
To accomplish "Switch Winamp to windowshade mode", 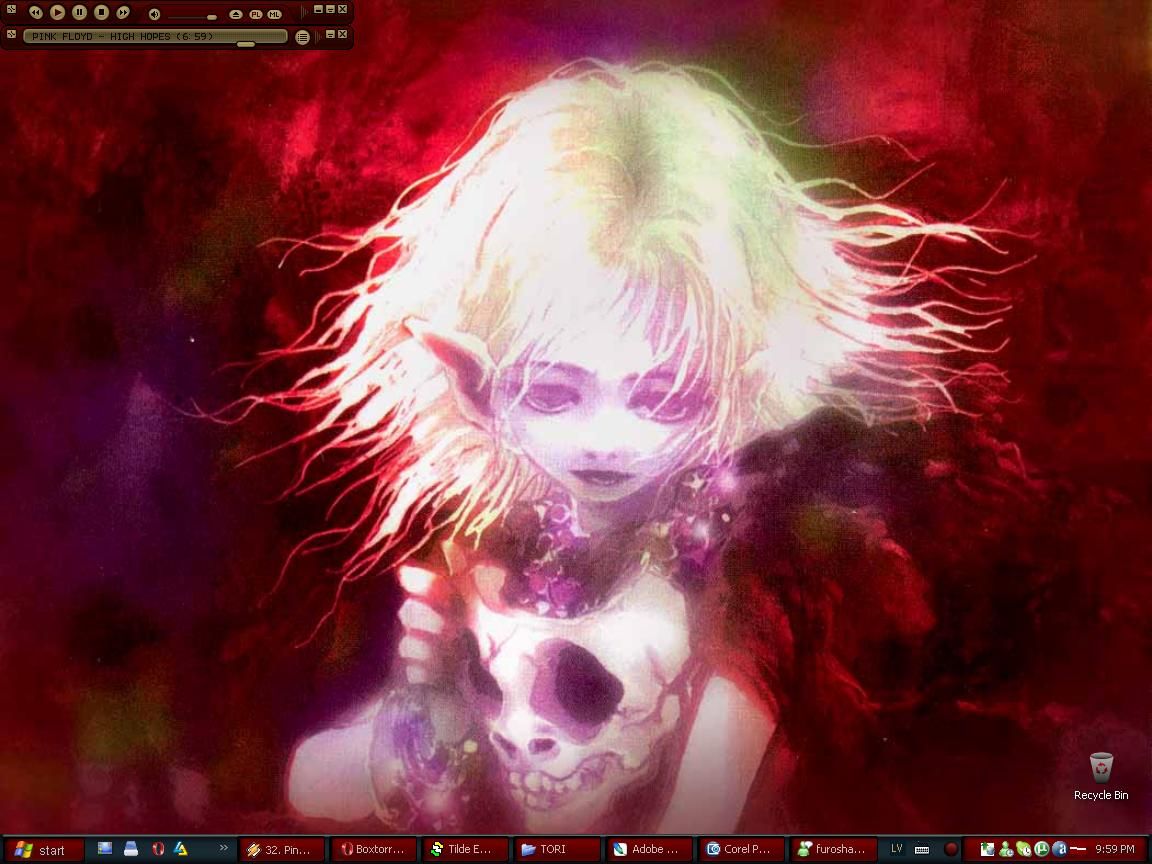I will click(330, 10).
